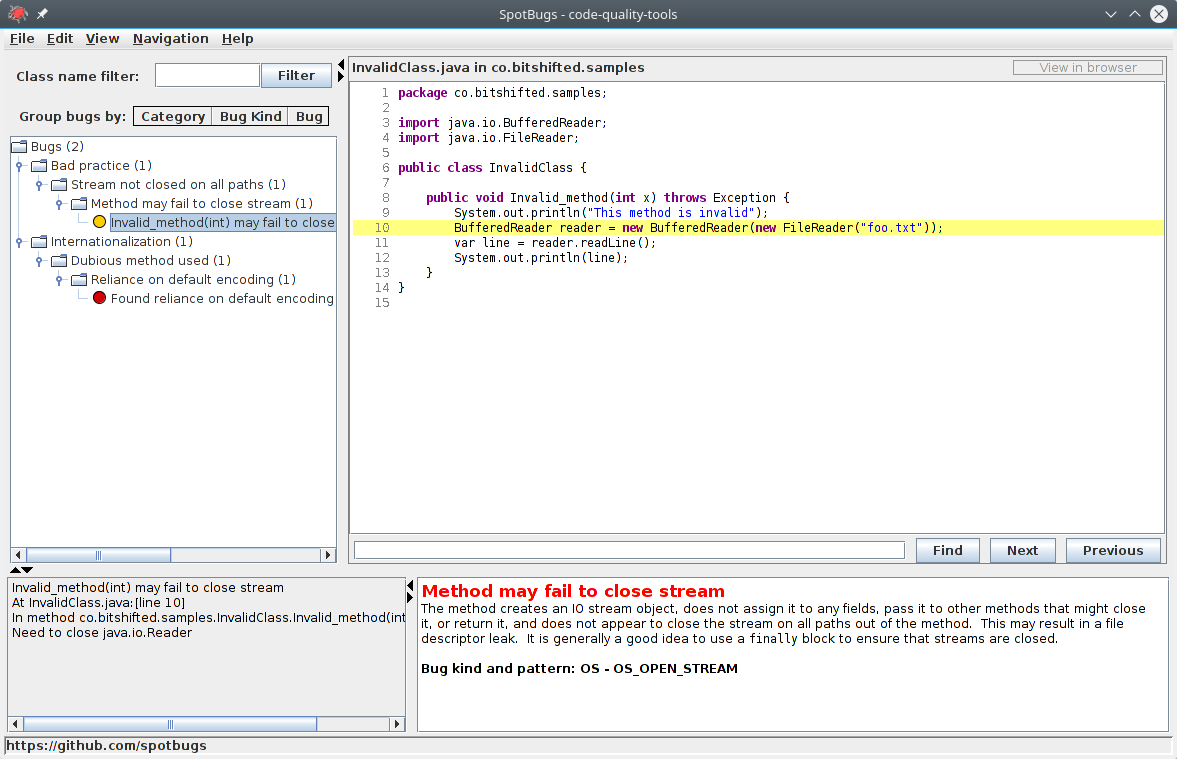The width and height of the screenshot is (1177, 759).
Task: Collapse the Dubious method used node
Action: 39,261
